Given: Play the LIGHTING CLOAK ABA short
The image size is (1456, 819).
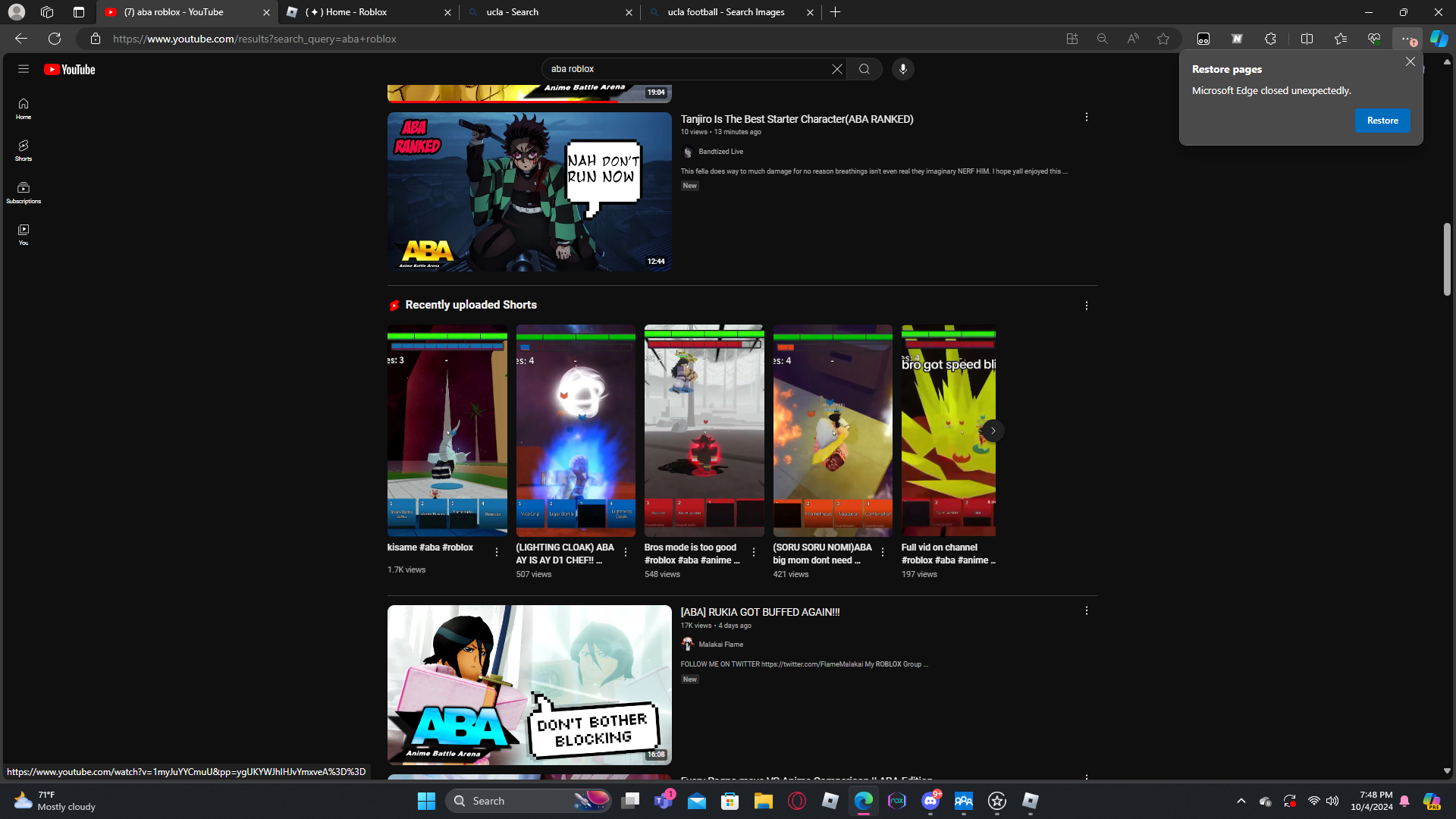Looking at the screenshot, I should tap(576, 431).
